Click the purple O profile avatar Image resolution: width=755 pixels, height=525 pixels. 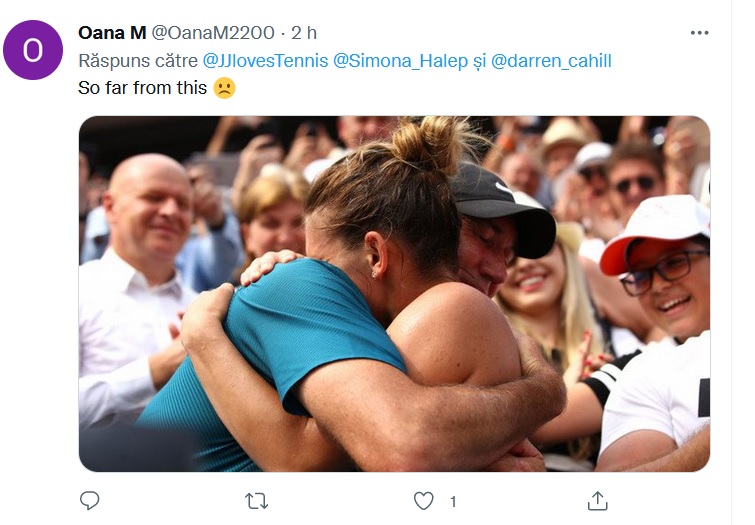(x=33, y=50)
